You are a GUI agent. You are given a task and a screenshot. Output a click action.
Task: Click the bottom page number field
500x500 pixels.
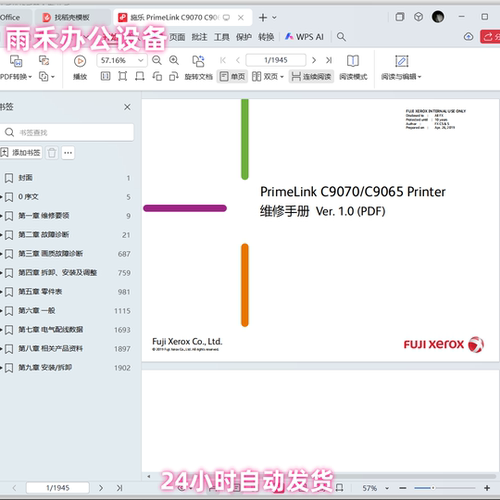coord(58,488)
